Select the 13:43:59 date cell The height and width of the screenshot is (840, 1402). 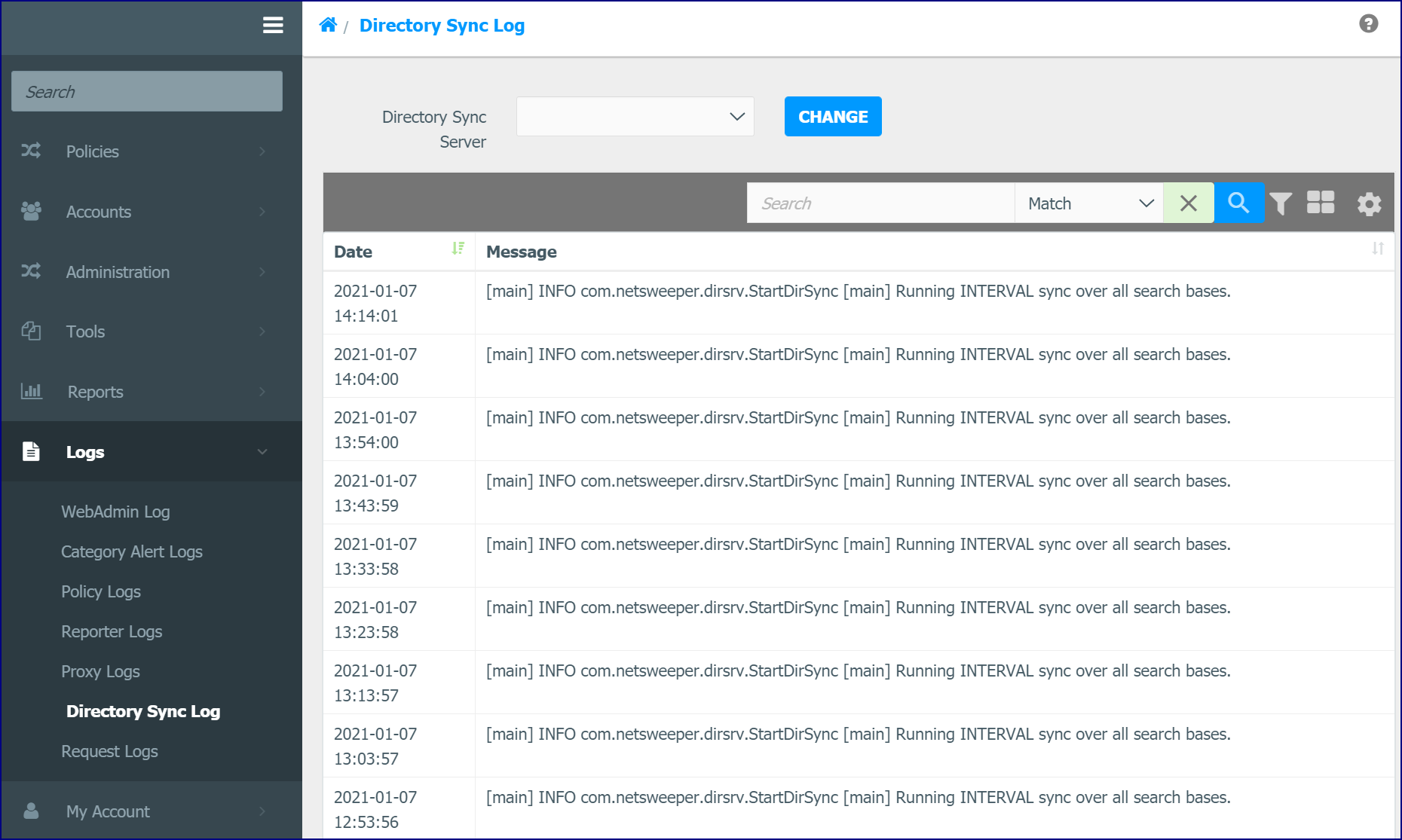(x=399, y=493)
